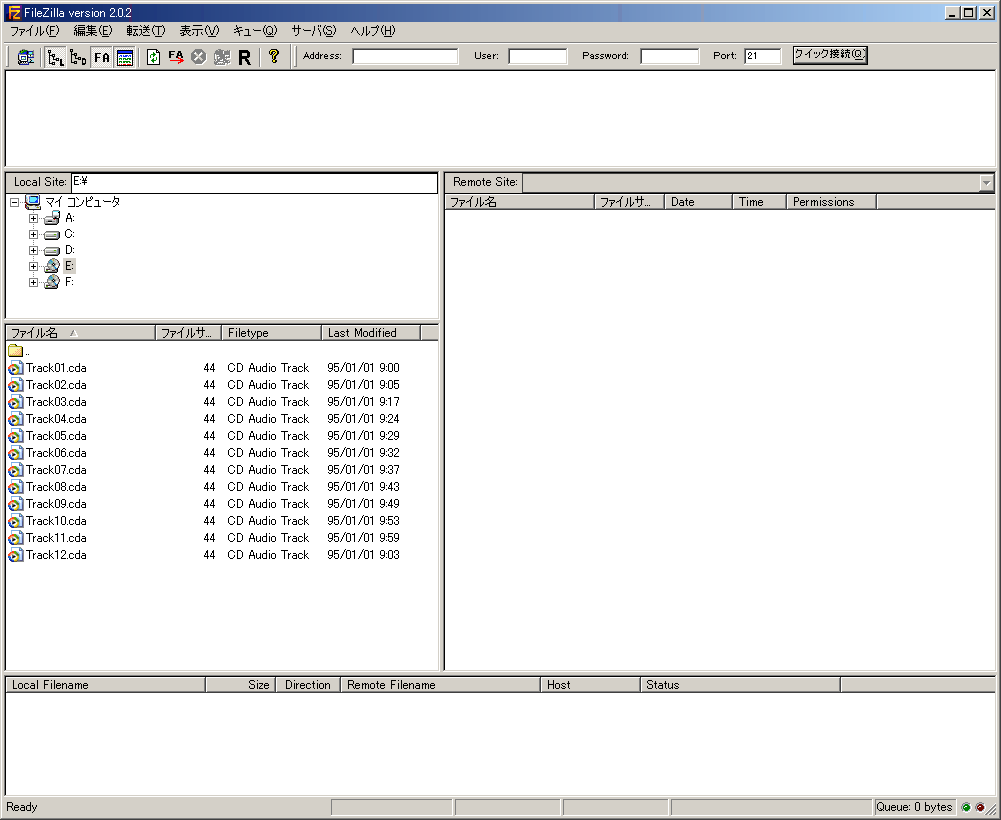The width and height of the screenshot is (1001, 820).
Task: Click the FA process queue arrow icon
Action: pyautogui.click(x=176, y=57)
